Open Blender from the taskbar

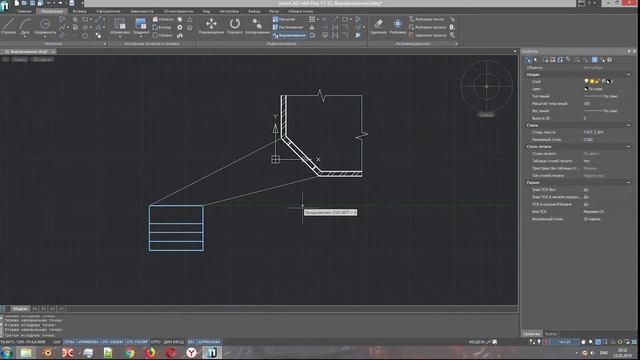point(47,353)
